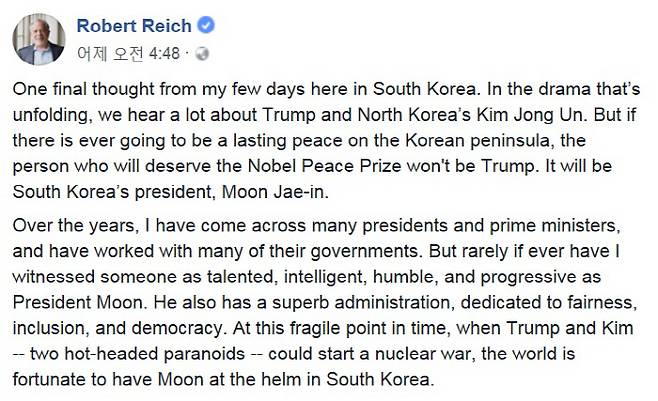Click the Robert Reich name link
This screenshot has height=401, width=658.
click(134, 26)
